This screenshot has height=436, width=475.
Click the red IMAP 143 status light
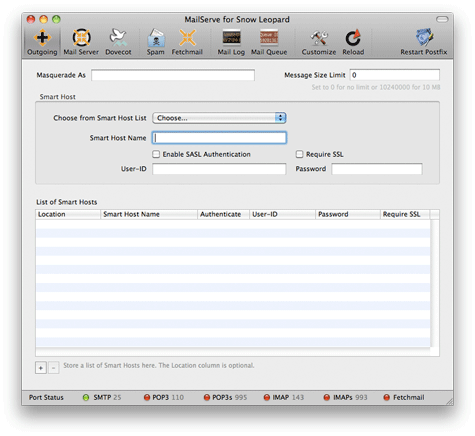click(267, 397)
